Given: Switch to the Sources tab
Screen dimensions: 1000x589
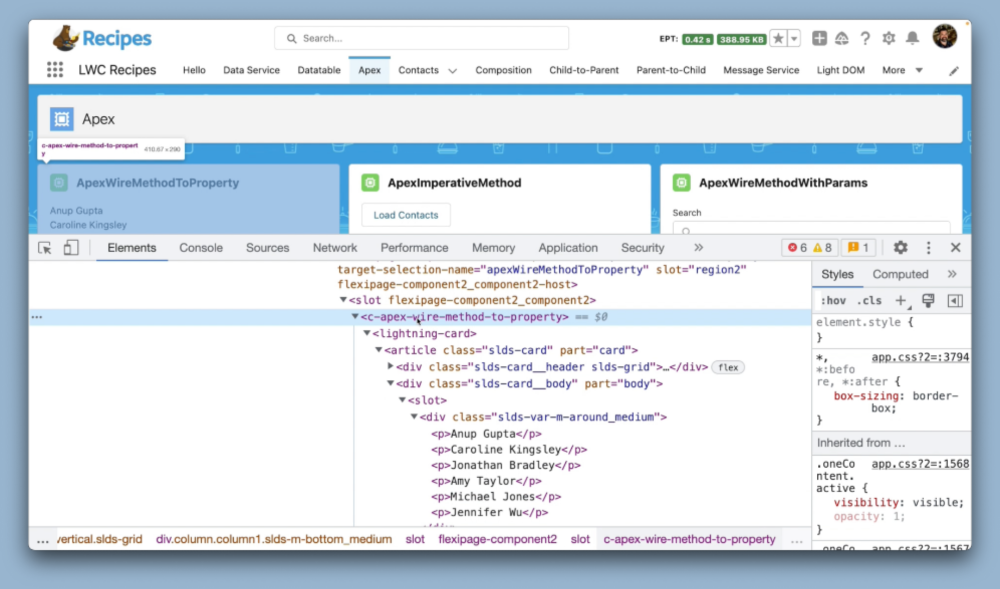Looking at the screenshot, I should tap(267, 248).
